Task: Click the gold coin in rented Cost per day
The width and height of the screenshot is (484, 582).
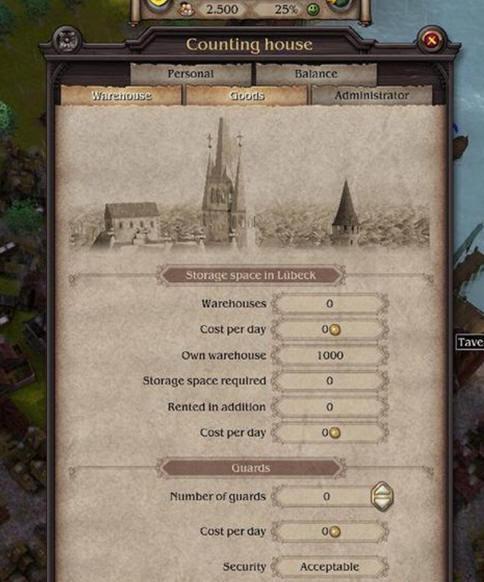Action: pos(335,433)
